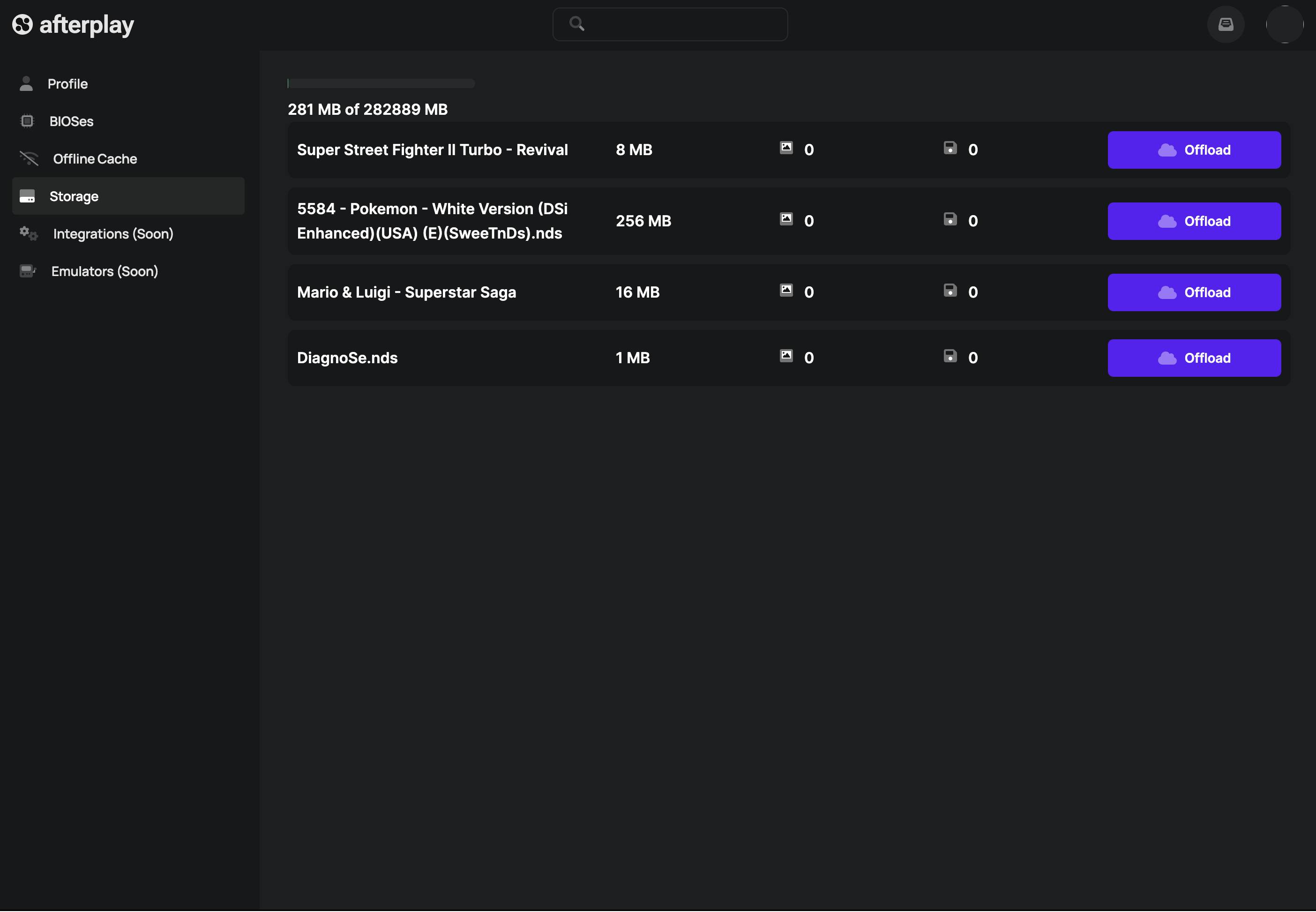Open the user avatar in top right
The width and height of the screenshot is (1316, 912).
pos(1284,24)
